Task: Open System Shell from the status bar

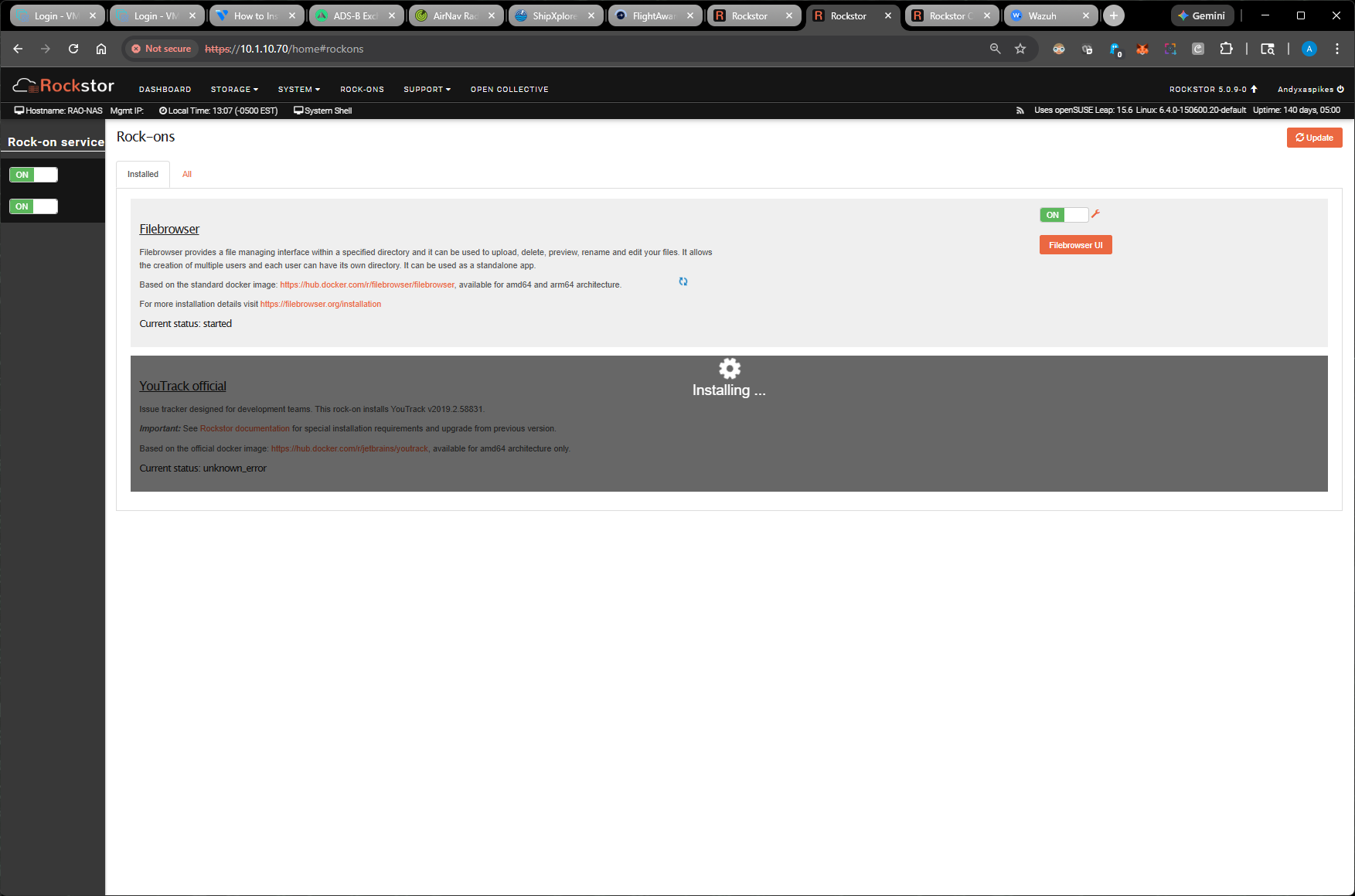Action: click(323, 111)
